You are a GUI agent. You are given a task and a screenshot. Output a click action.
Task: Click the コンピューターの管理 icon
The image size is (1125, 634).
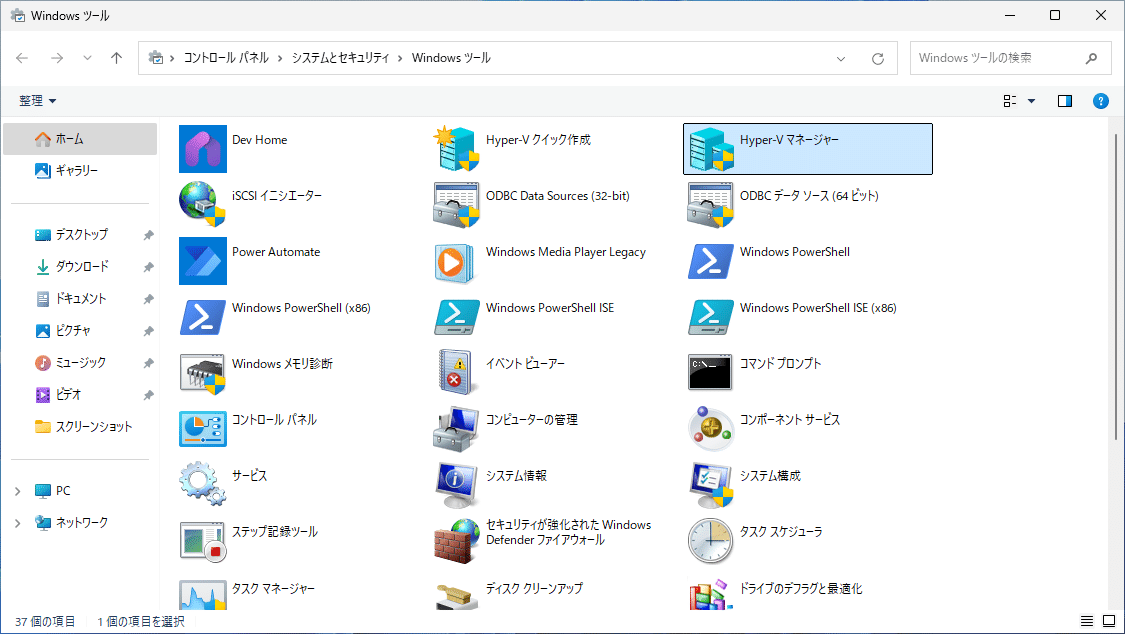coord(456,428)
